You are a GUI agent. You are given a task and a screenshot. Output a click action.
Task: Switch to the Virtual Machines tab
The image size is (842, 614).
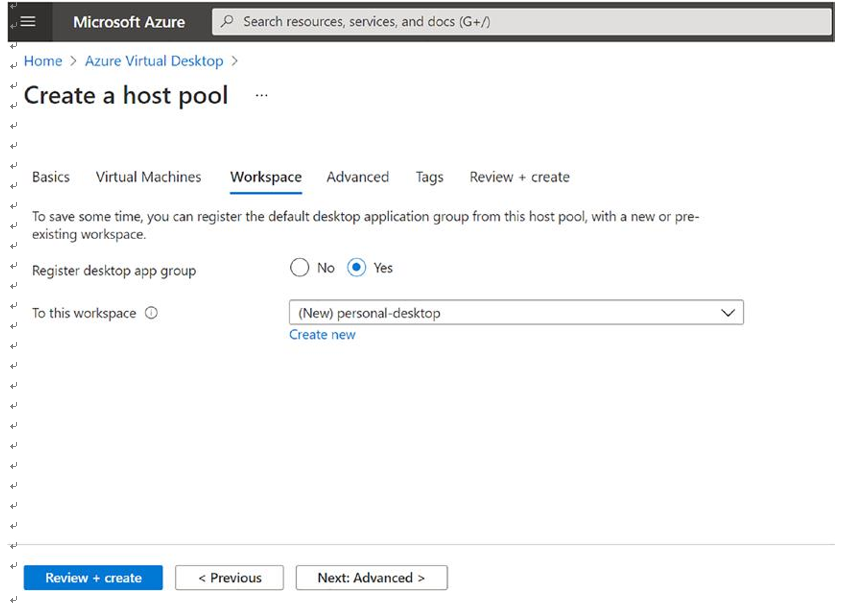click(149, 177)
